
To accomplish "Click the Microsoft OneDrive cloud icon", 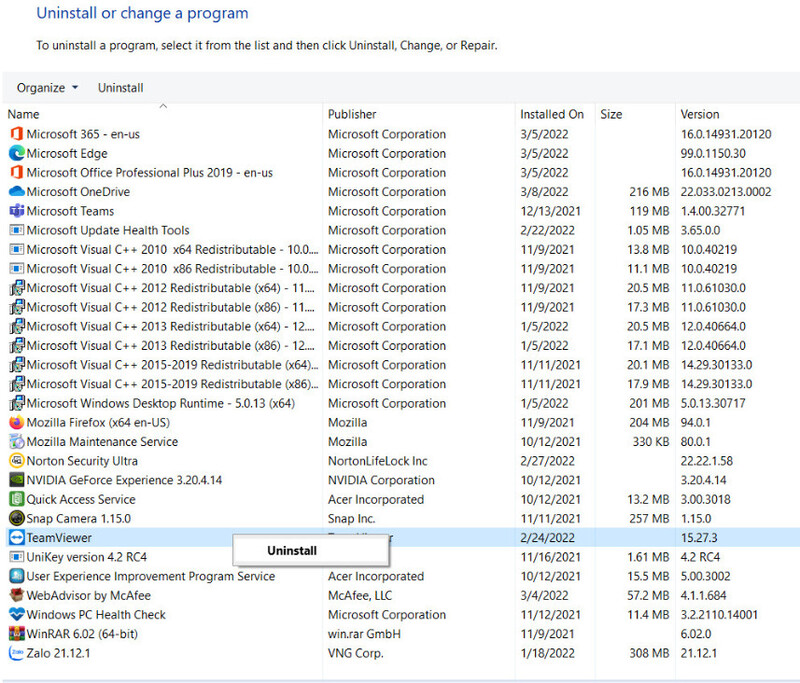I will pos(16,191).
